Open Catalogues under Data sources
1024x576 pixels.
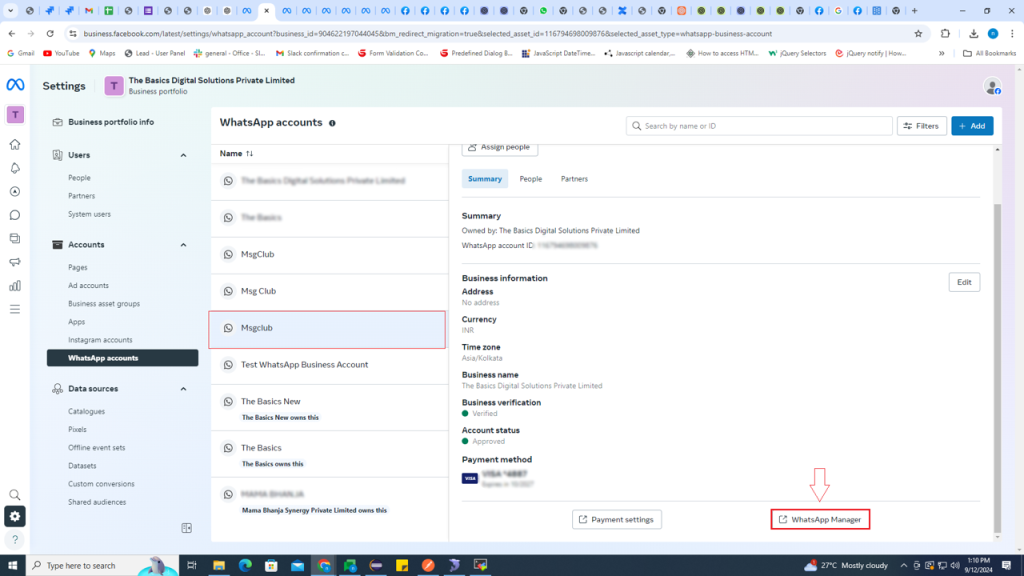click(x=86, y=411)
